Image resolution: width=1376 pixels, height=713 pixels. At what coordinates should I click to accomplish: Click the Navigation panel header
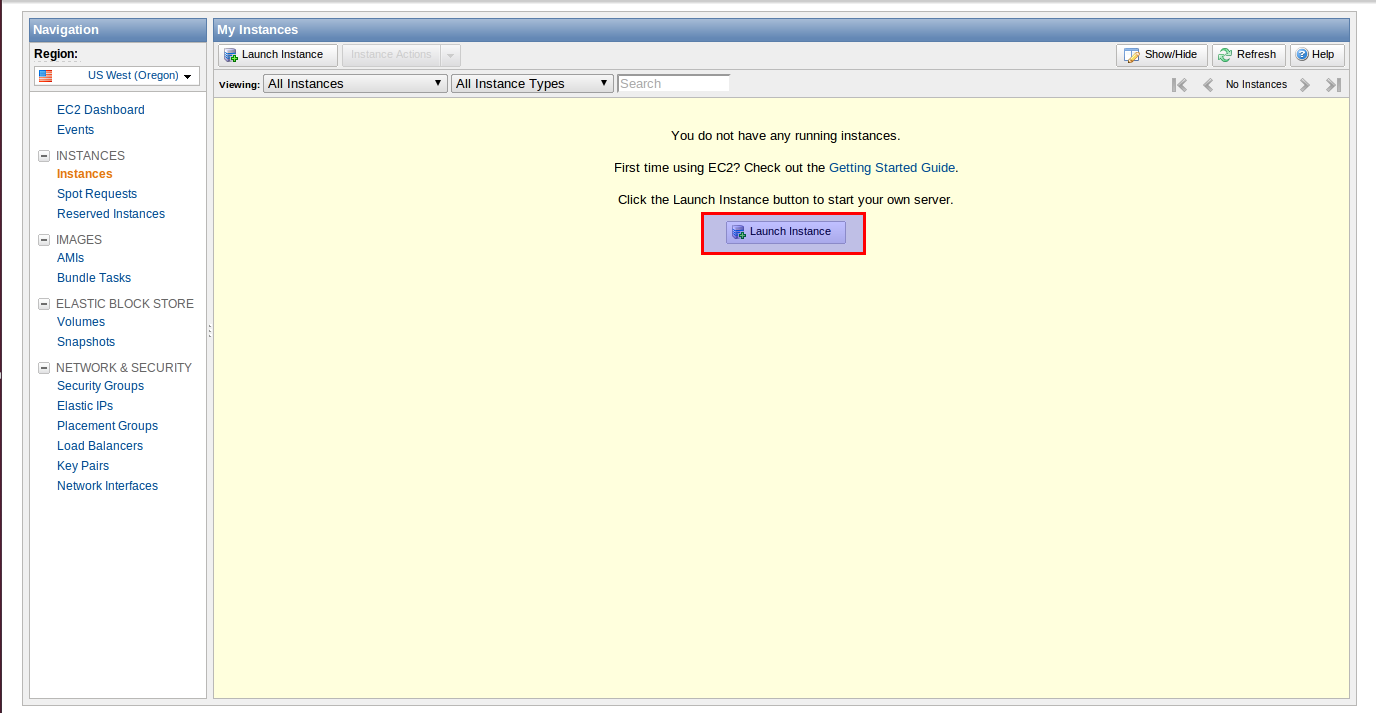(x=118, y=30)
